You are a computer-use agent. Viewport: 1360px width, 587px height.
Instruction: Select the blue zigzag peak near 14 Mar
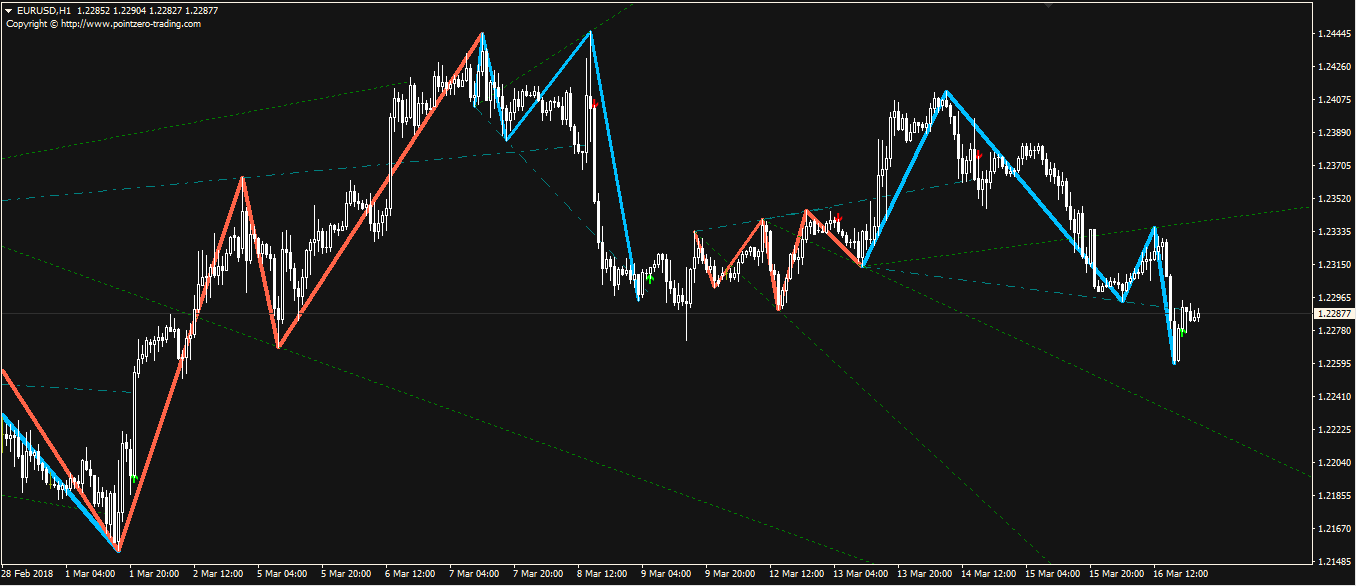(945, 92)
